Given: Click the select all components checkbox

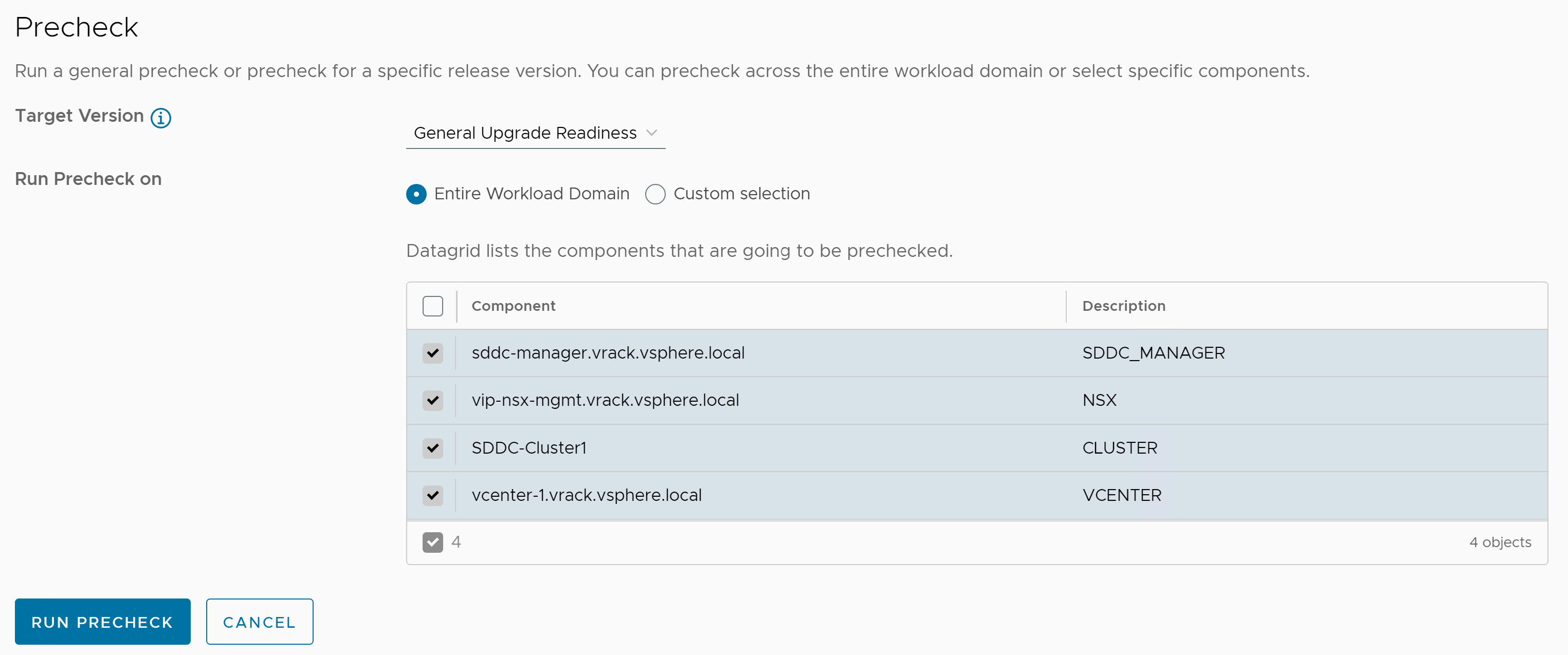Looking at the screenshot, I should point(433,305).
